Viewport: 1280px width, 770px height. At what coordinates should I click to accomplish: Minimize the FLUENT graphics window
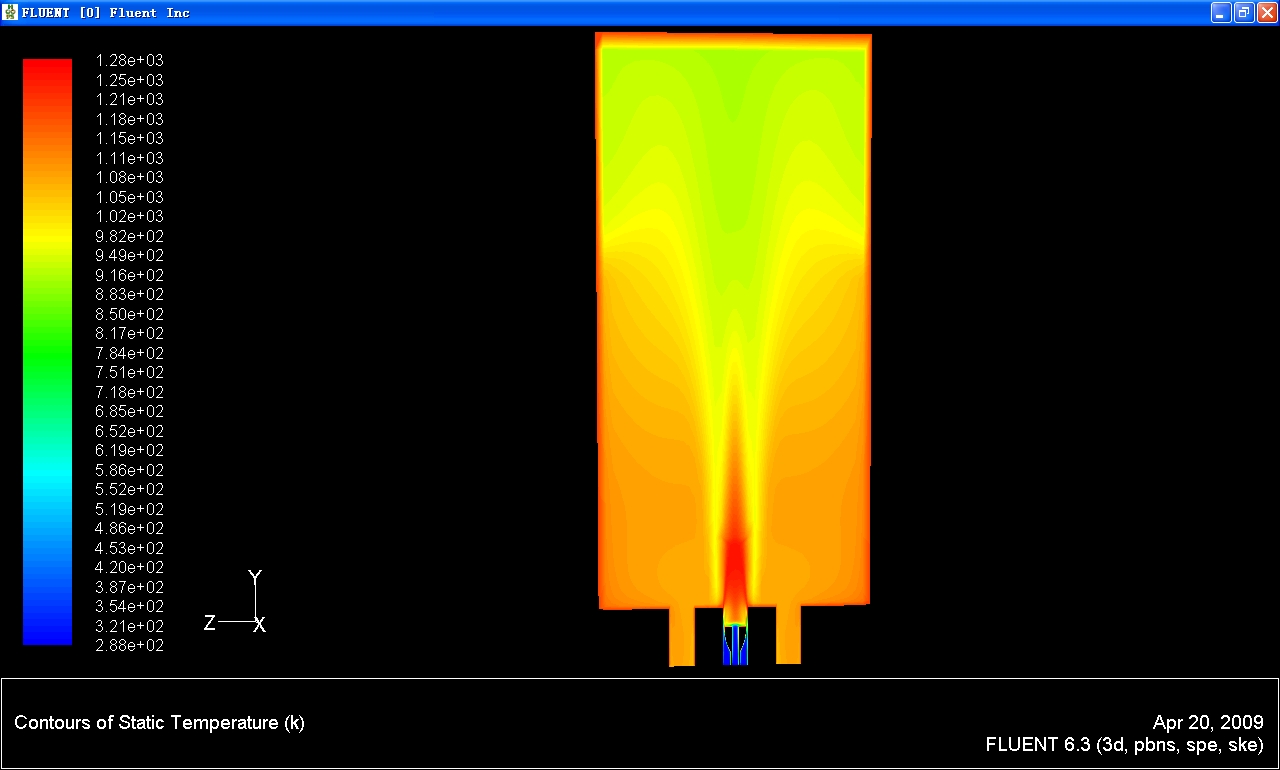pyautogui.click(x=1221, y=12)
